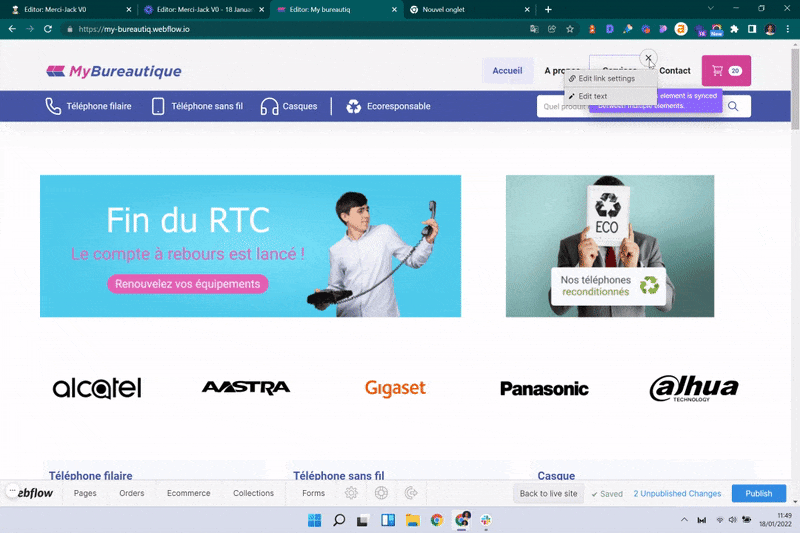
Task: Open Chrome extensions puzzle icon
Action: 734,29
